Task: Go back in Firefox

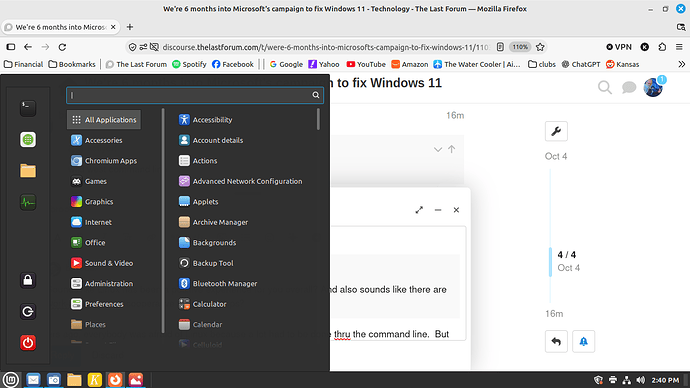Action: 28,47
